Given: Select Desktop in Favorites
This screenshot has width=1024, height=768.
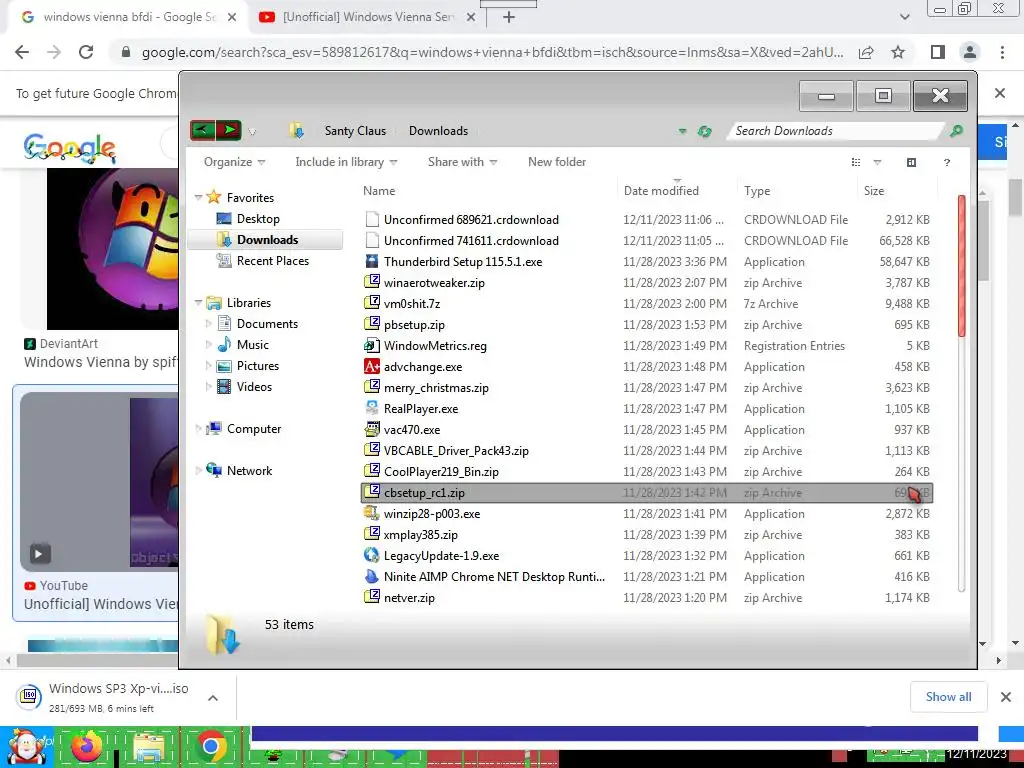Looking at the screenshot, I should click(258, 219).
